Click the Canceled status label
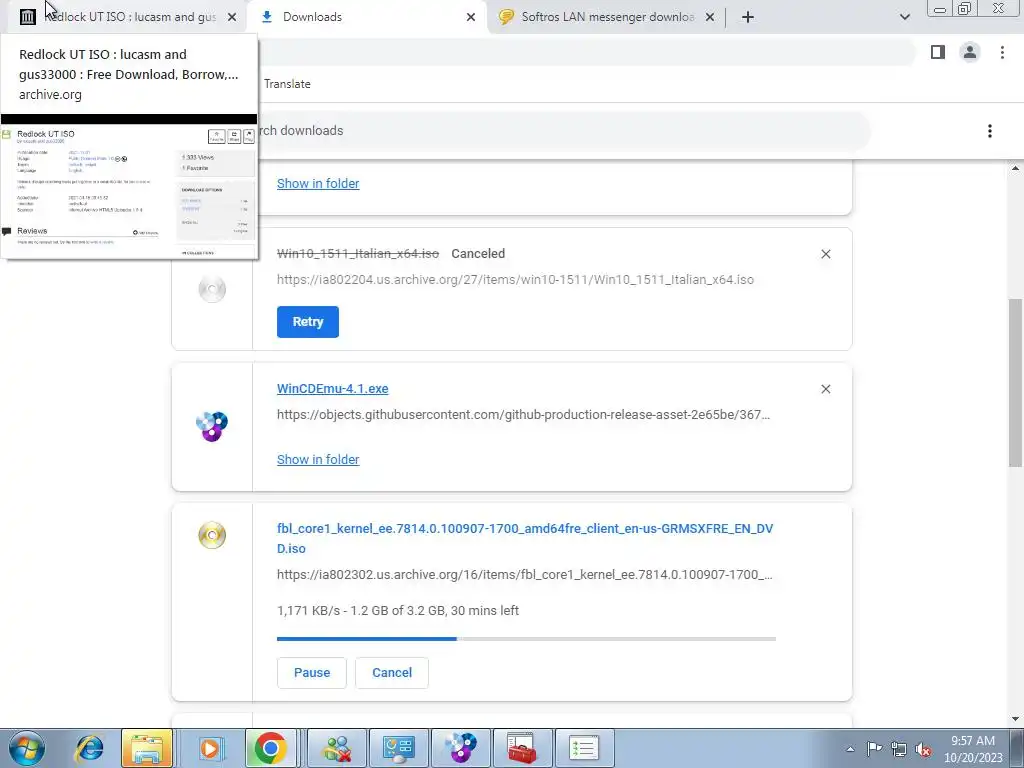Screen dimensions: 1024x768 pos(478,253)
